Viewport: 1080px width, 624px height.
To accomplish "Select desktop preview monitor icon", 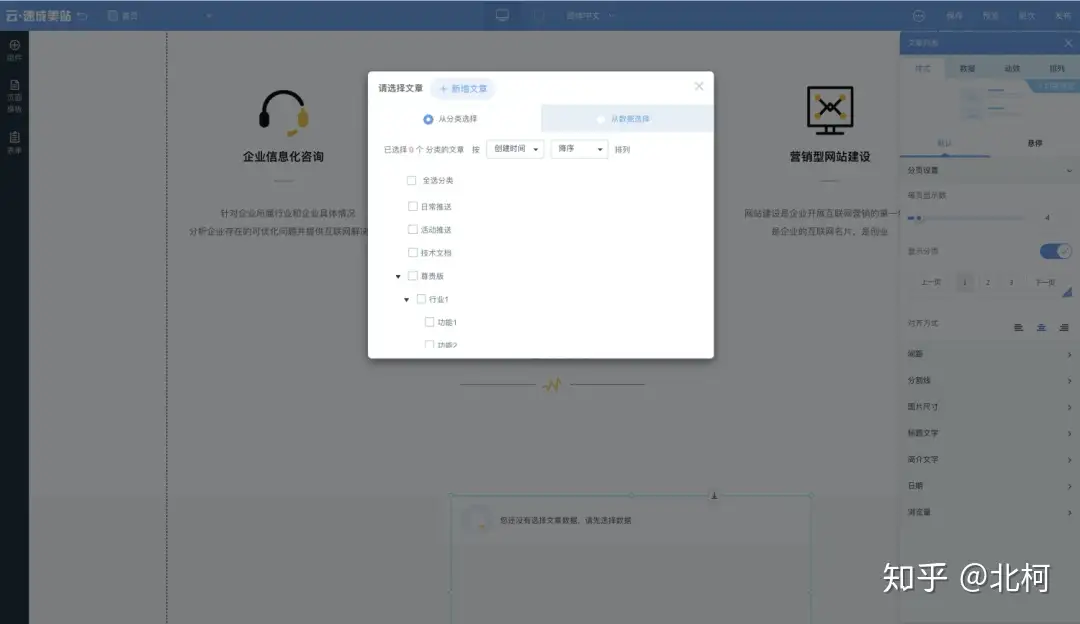I will (502, 16).
